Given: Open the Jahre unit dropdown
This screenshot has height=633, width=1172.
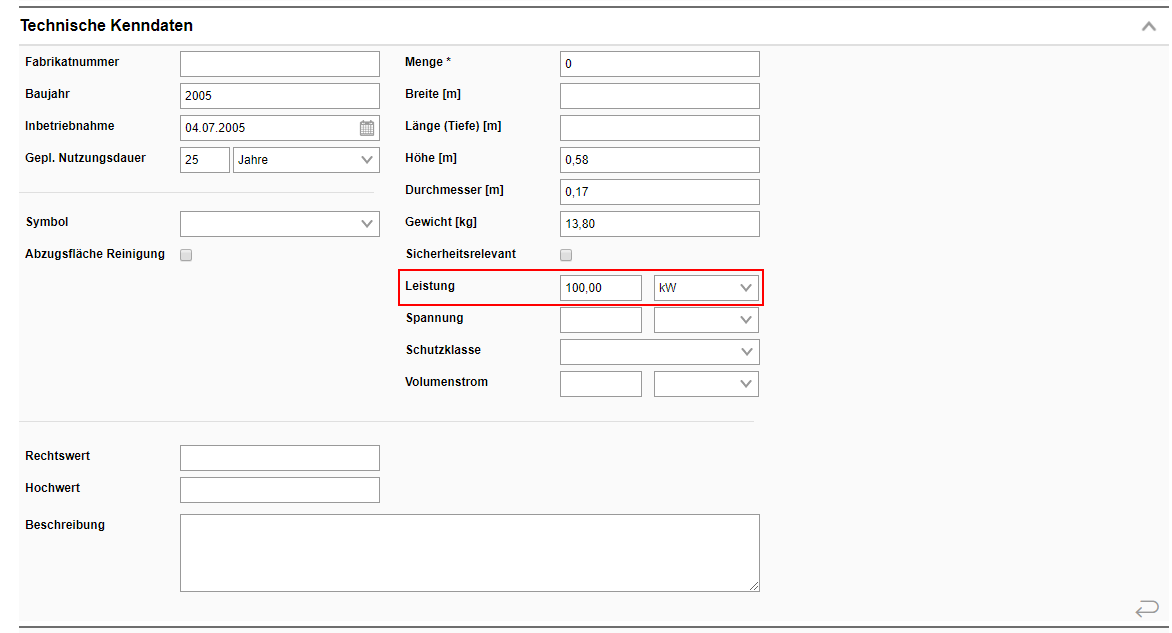Looking at the screenshot, I should point(306,160).
